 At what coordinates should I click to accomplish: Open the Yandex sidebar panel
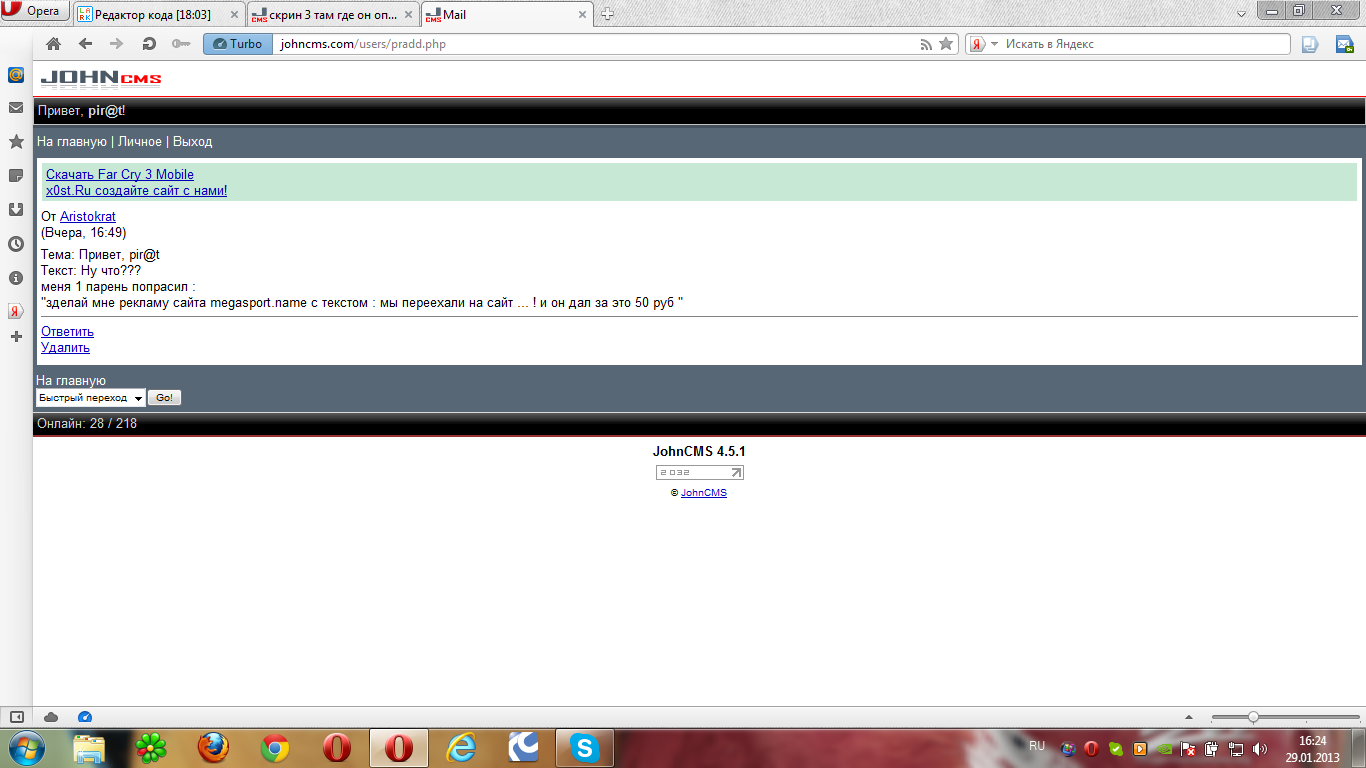[x=16, y=311]
